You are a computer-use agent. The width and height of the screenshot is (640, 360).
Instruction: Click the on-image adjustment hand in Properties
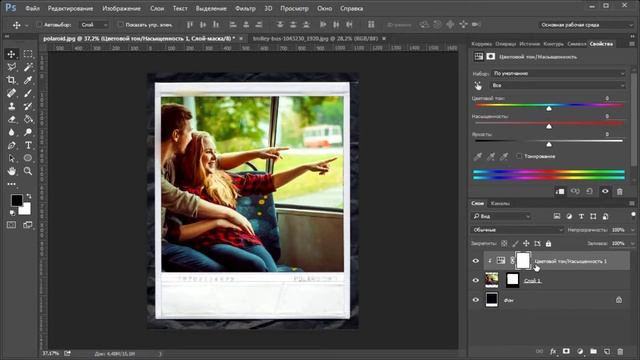coord(478,86)
